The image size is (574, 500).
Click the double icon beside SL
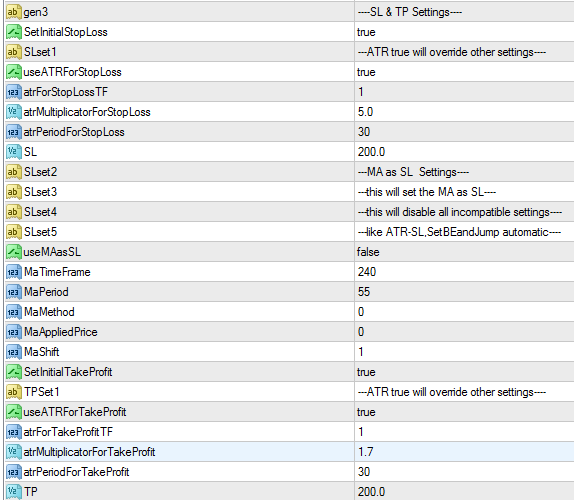14,152
